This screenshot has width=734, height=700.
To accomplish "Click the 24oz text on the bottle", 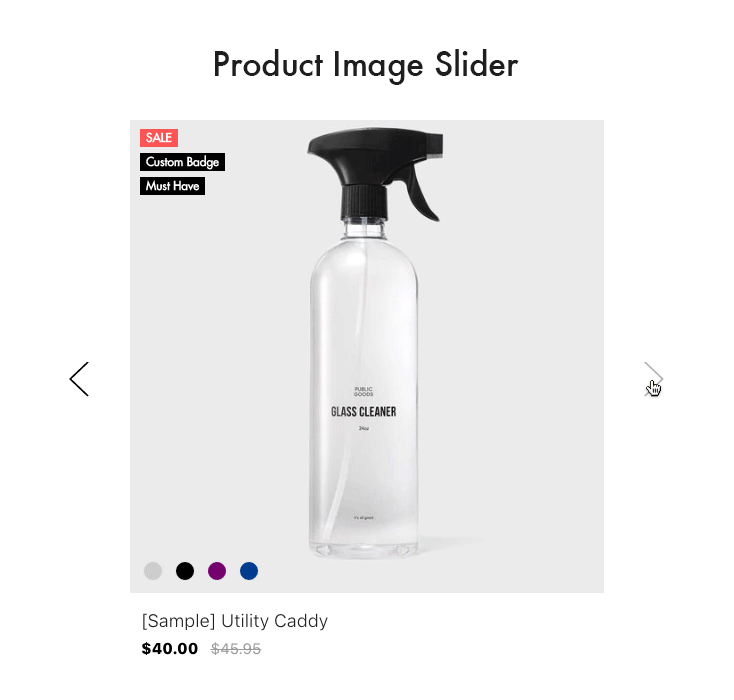I will coord(364,428).
